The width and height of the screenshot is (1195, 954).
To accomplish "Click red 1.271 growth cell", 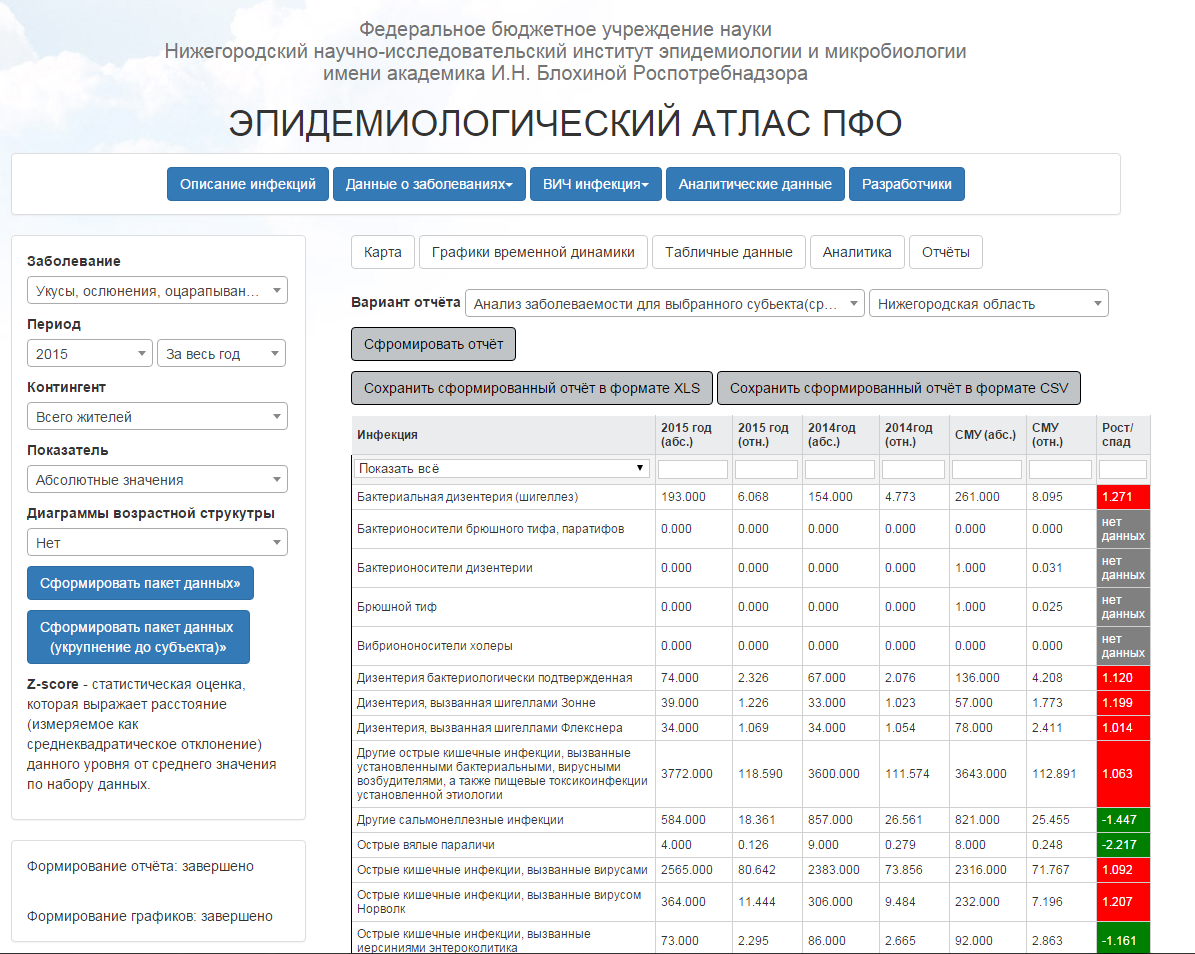I will pos(1123,497).
